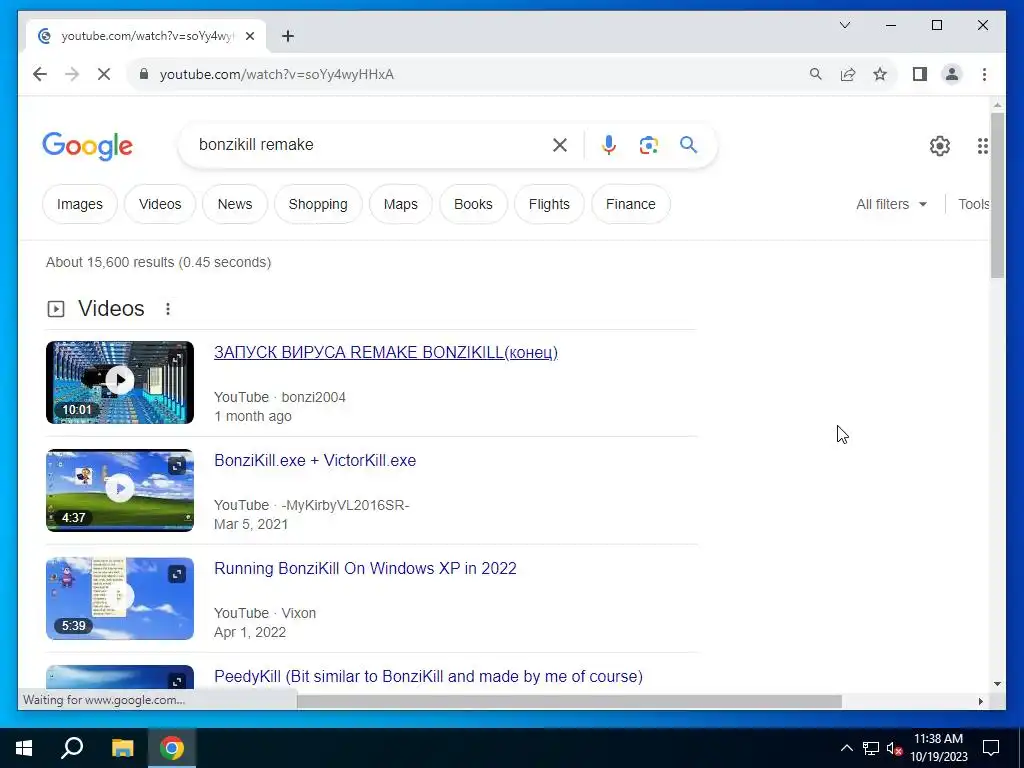
Task: Switch to Shopping filter
Action: (x=318, y=204)
